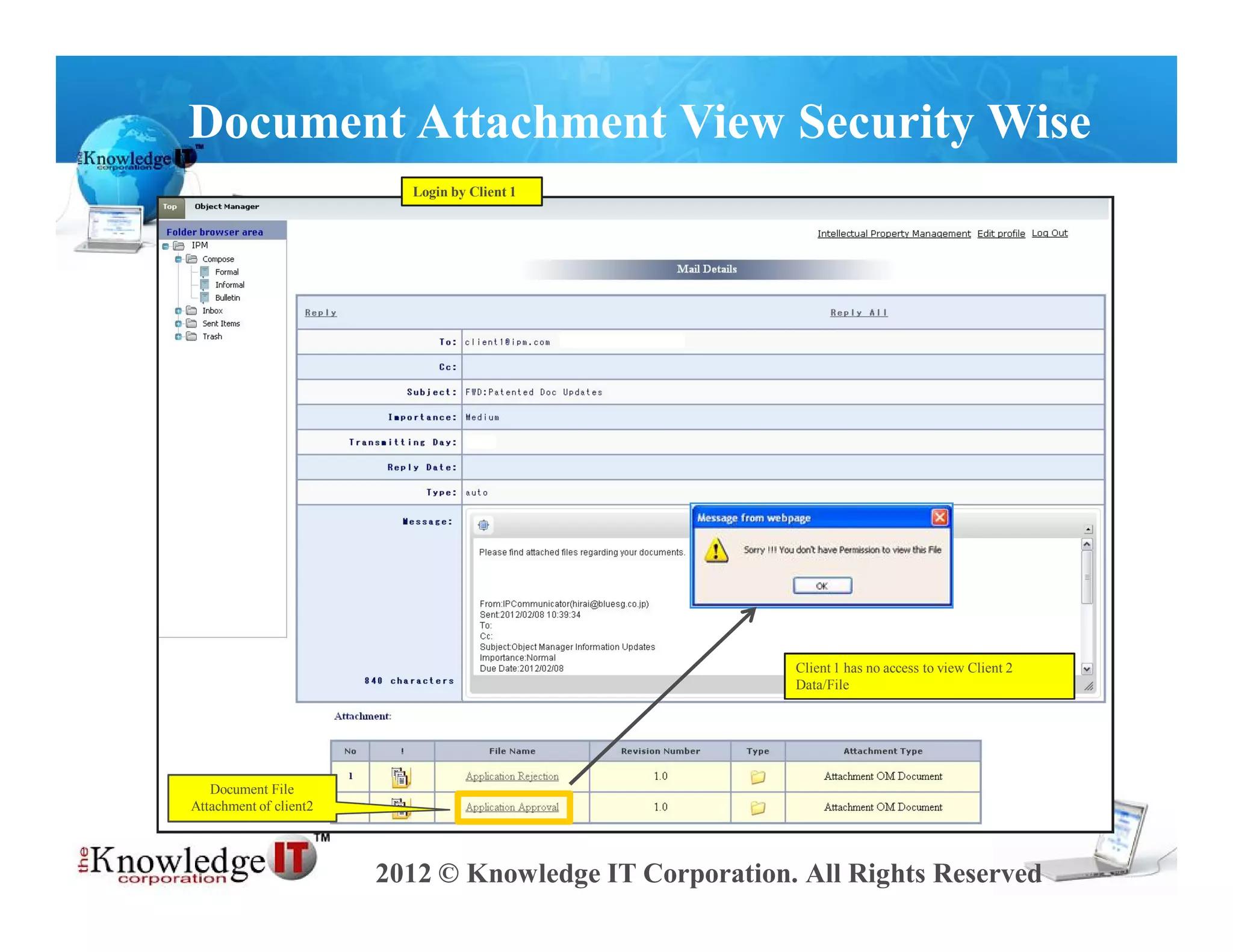Click the OK button in the dialog
Screen dimensions: 1233x952
click(822, 586)
